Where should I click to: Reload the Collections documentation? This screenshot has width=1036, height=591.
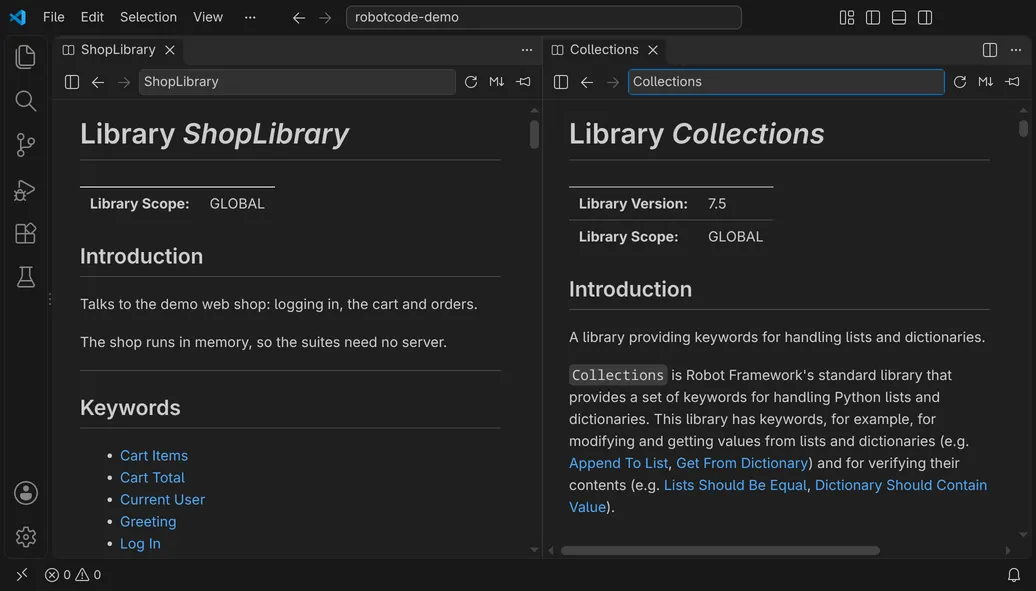coord(959,82)
